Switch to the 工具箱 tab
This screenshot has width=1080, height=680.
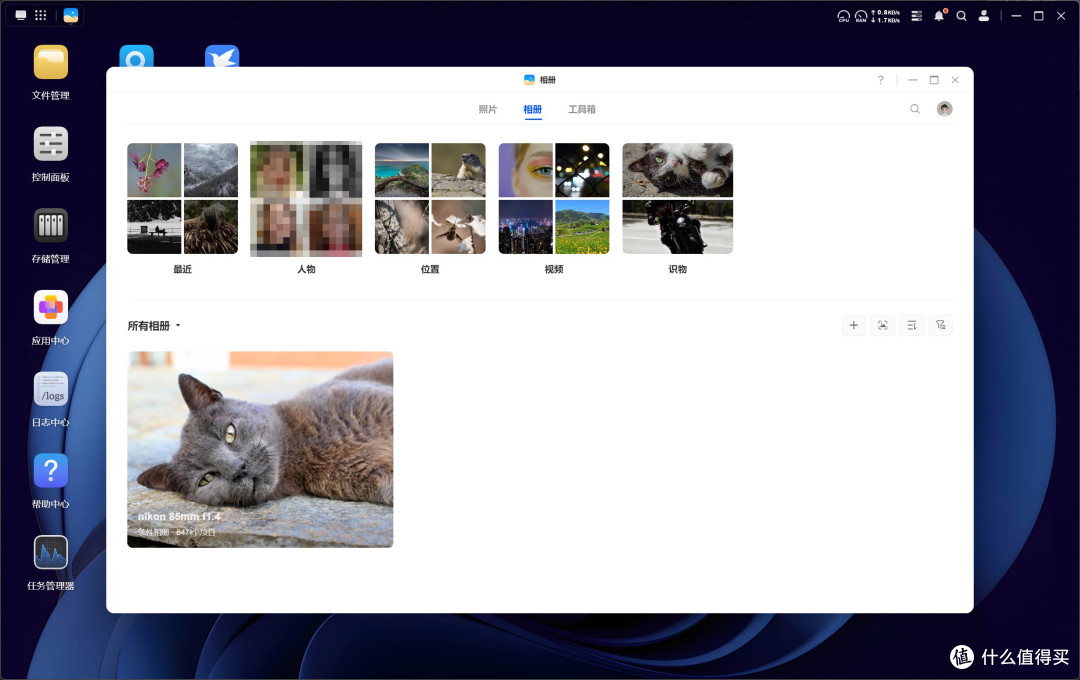pos(582,109)
